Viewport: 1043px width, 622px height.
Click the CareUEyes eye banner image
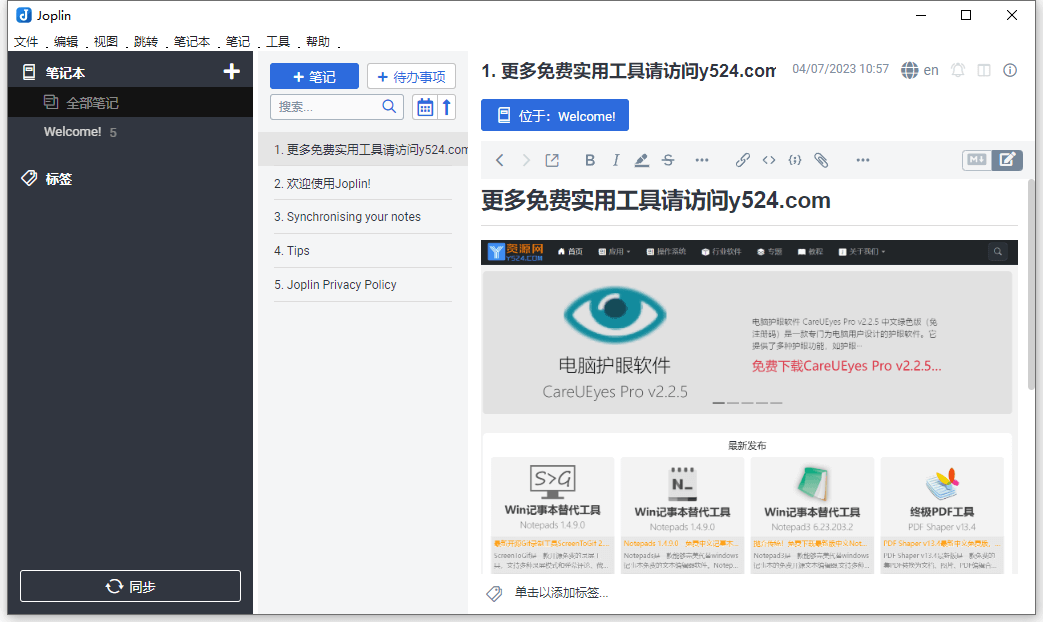[x=615, y=314]
